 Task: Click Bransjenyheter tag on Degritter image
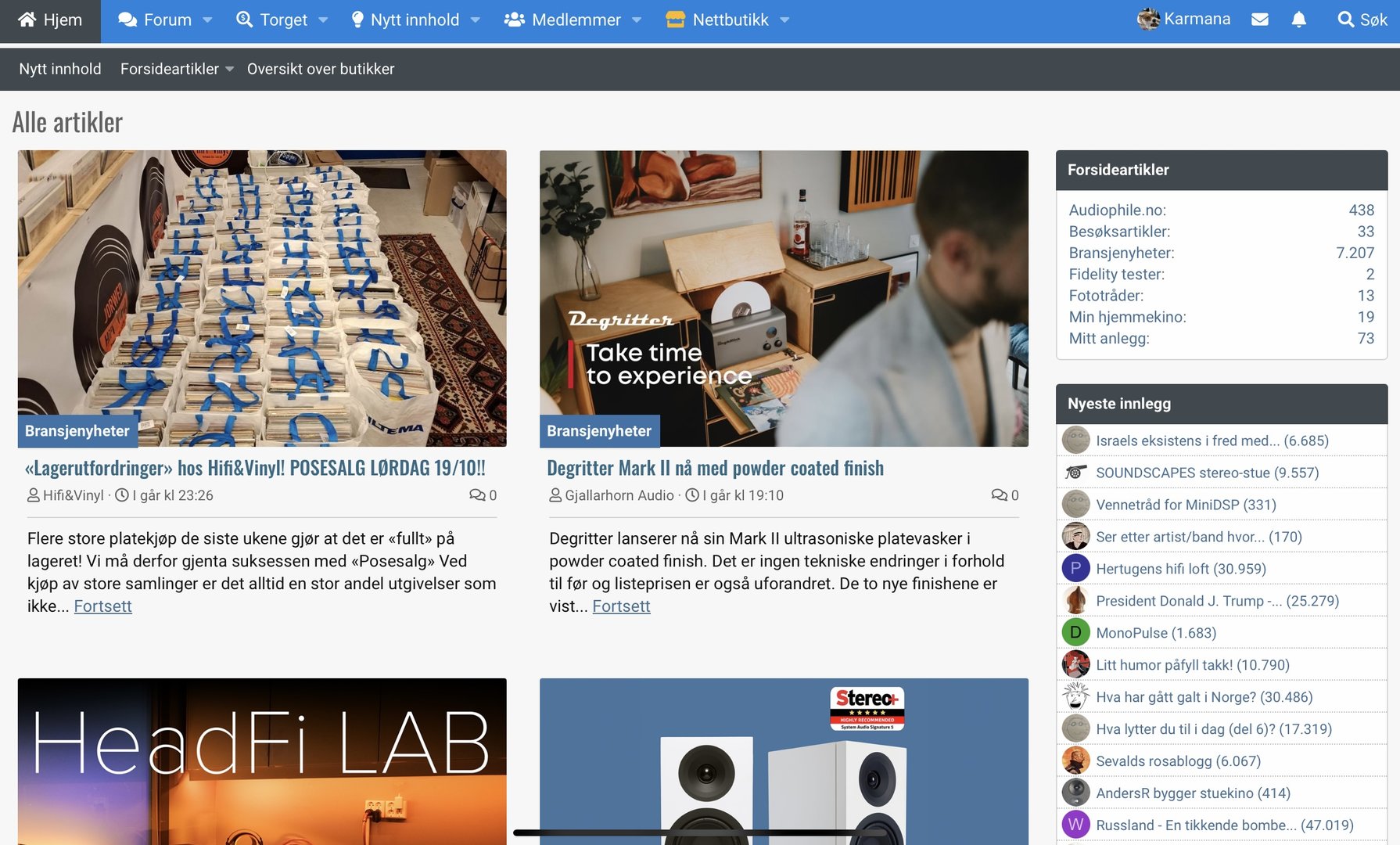click(x=599, y=431)
